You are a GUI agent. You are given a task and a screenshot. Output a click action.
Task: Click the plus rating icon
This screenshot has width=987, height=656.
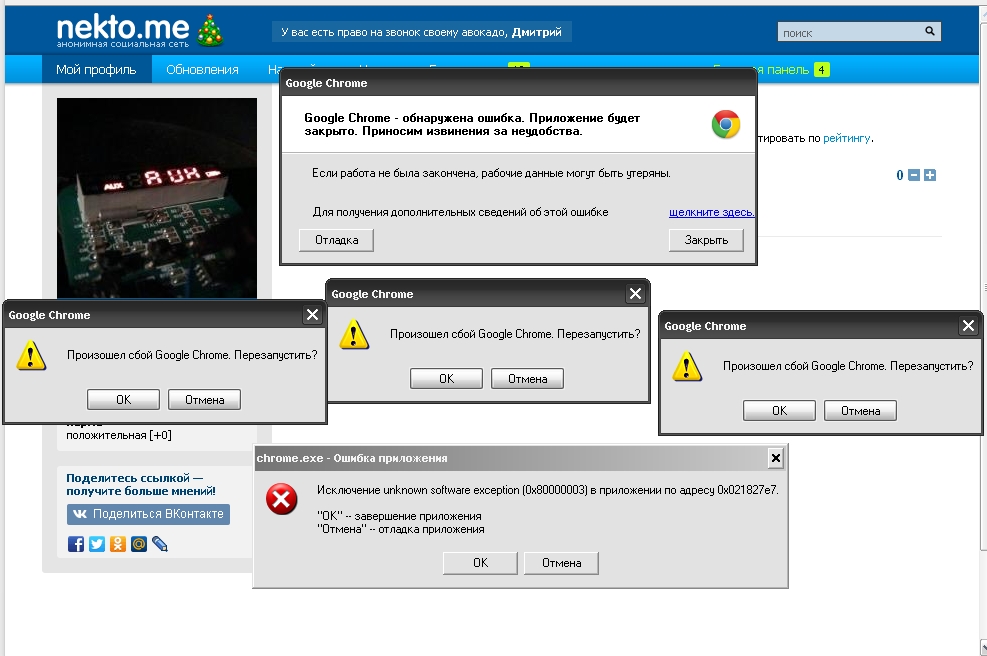coord(930,175)
